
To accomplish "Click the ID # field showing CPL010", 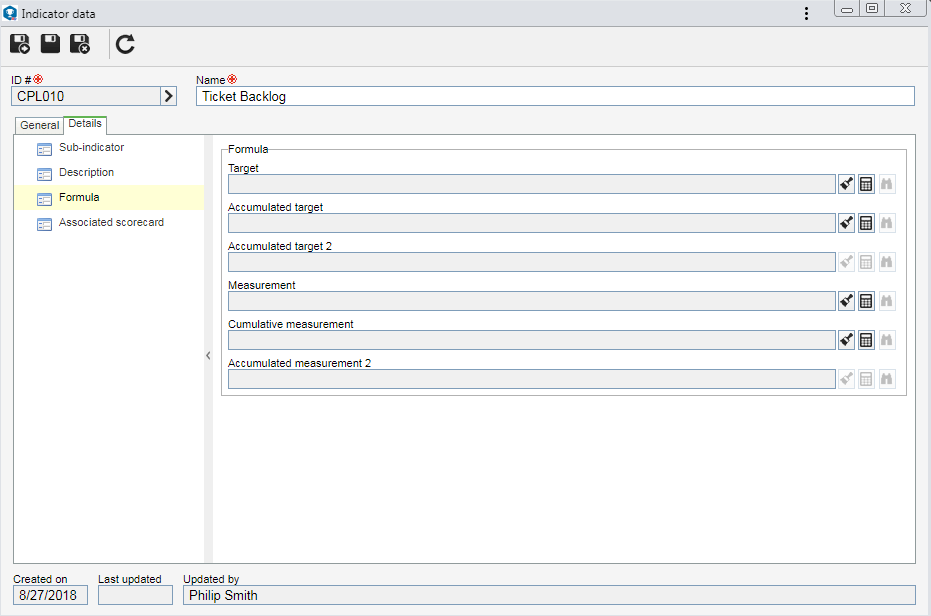I will (x=86, y=96).
